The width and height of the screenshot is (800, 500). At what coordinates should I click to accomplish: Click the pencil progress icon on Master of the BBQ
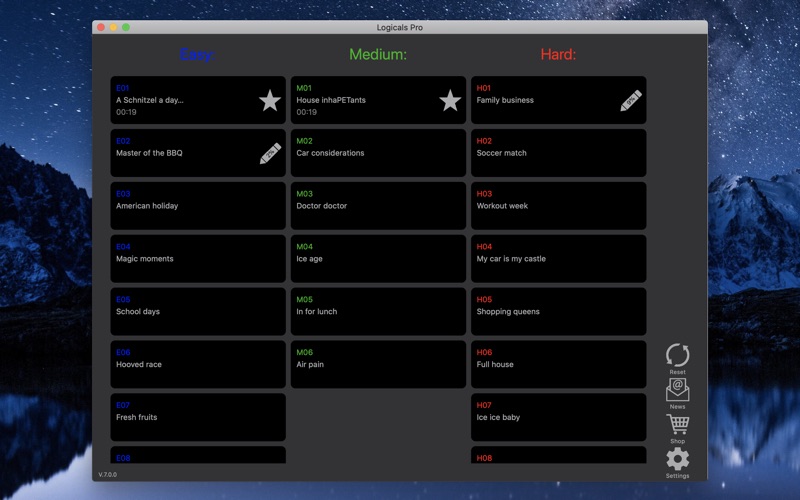(270, 153)
